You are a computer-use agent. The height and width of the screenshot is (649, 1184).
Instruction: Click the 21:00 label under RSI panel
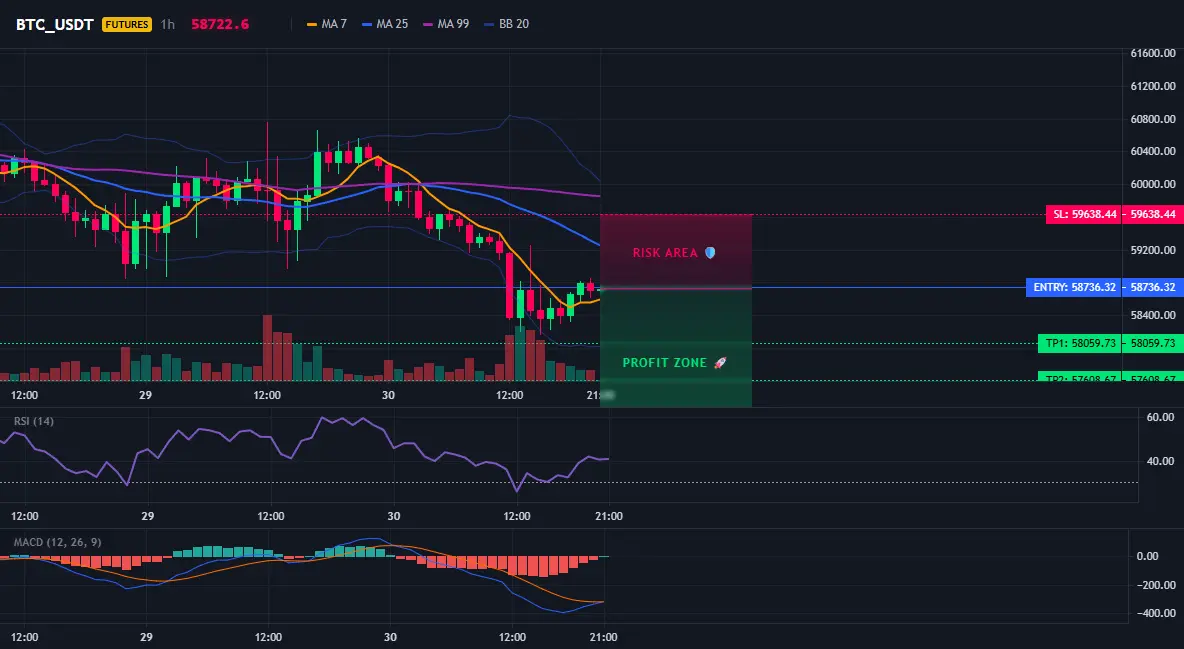click(x=609, y=516)
